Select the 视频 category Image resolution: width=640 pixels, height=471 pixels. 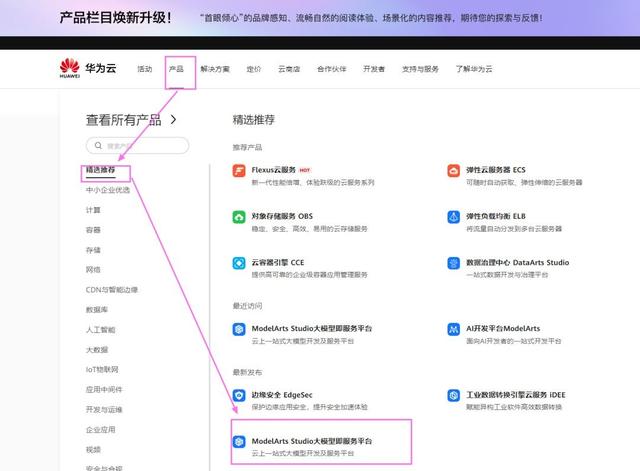(x=93, y=450)
